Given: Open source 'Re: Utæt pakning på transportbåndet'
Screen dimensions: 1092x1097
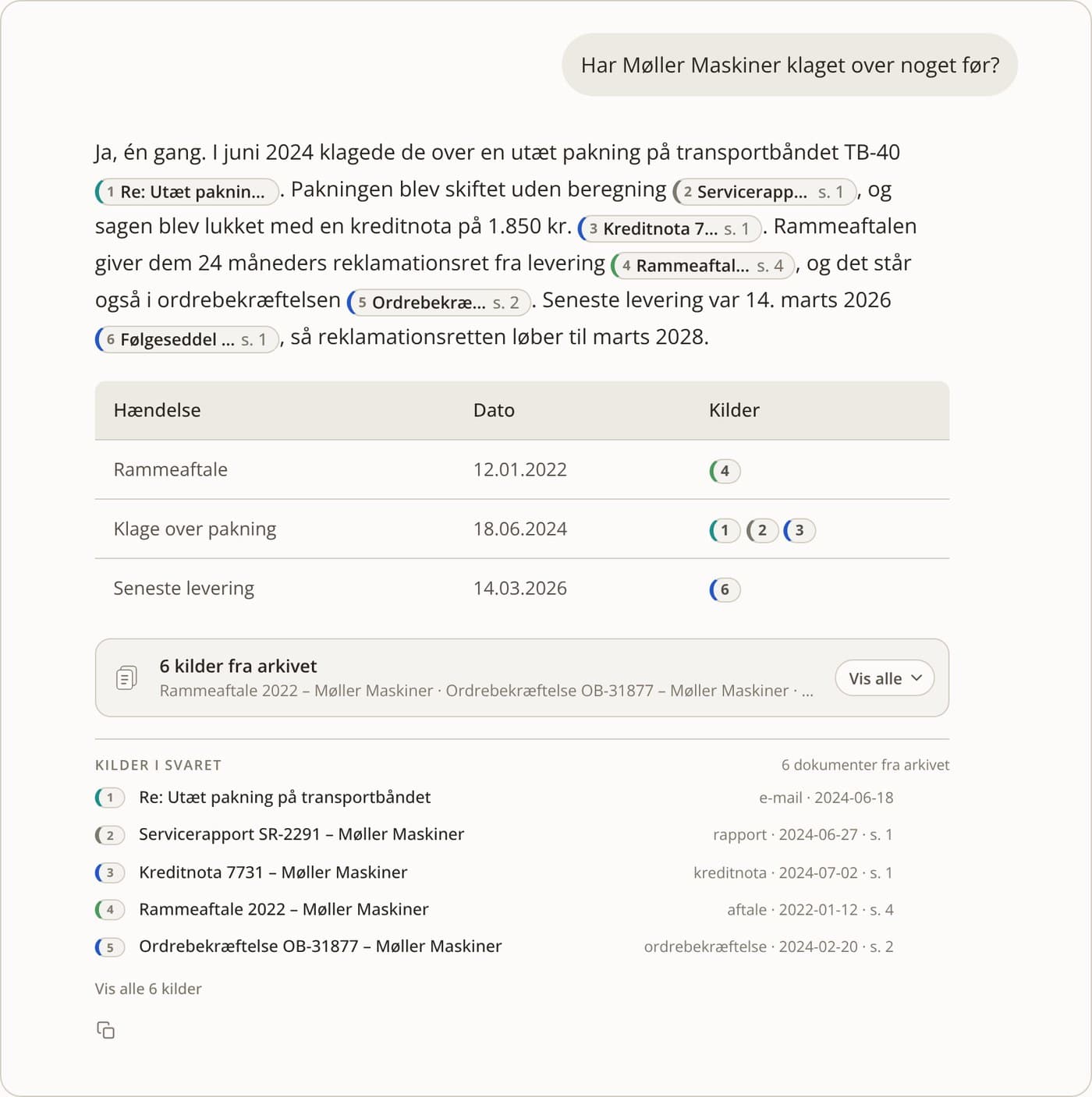Looking at the screenshot, I should (285, 797).
